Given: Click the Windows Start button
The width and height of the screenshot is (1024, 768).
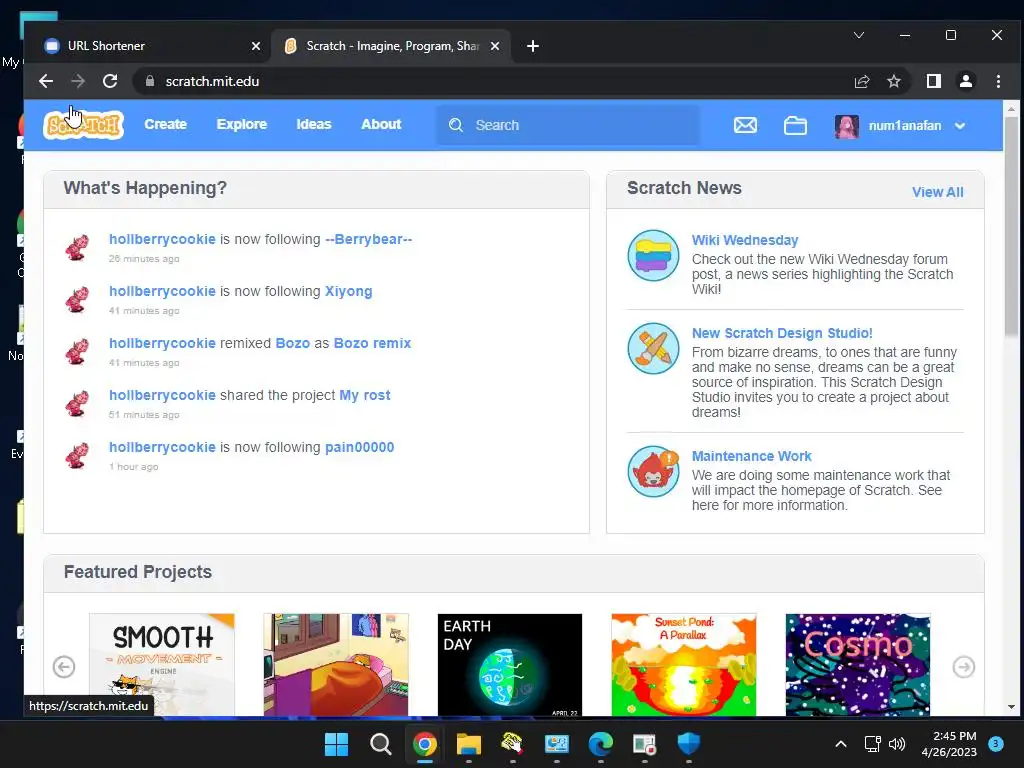Looking at the screenshot, I should click(x=336, y=744).
